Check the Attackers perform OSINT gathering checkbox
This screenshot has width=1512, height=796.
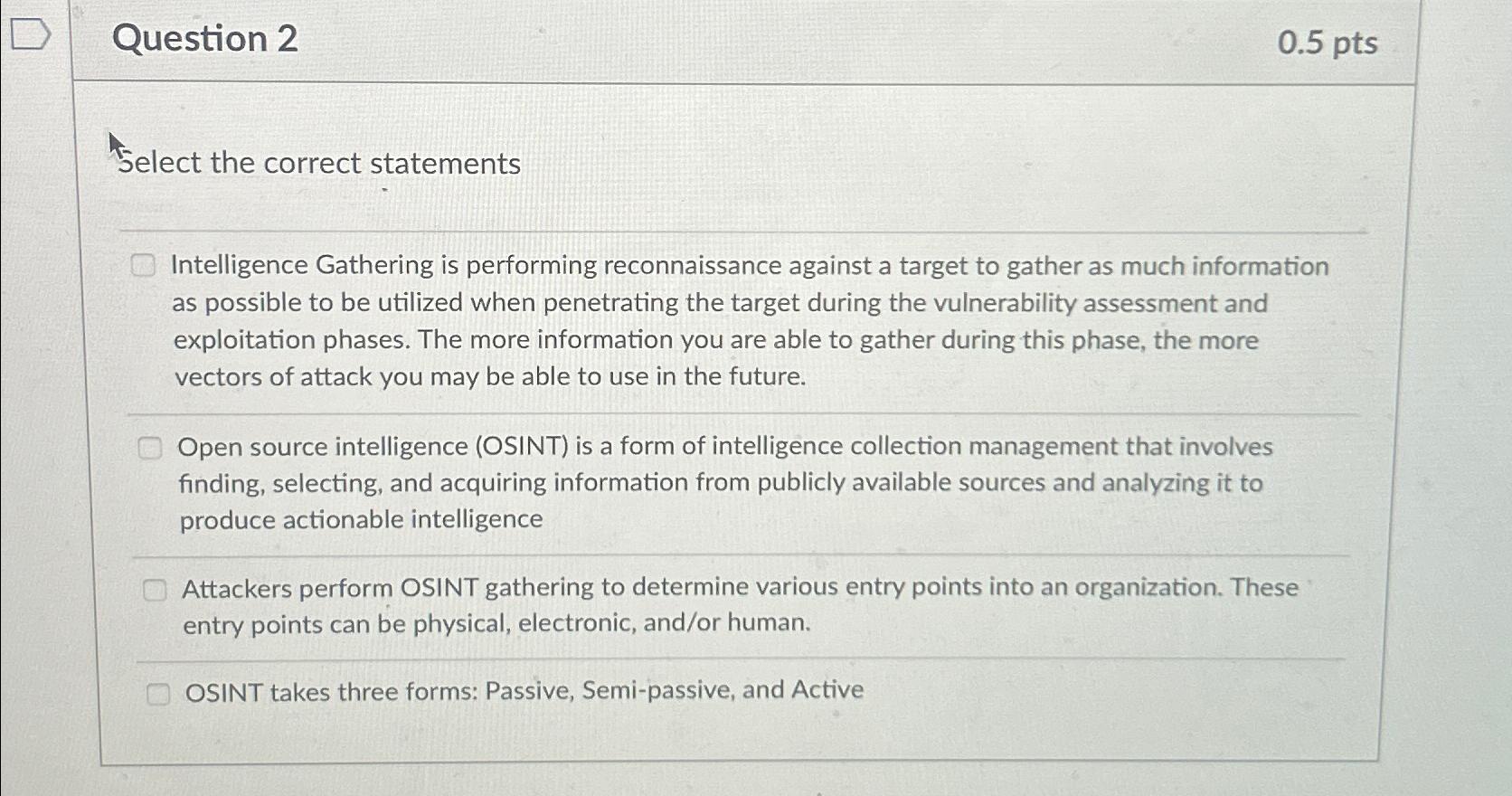(x=156, y=590)
